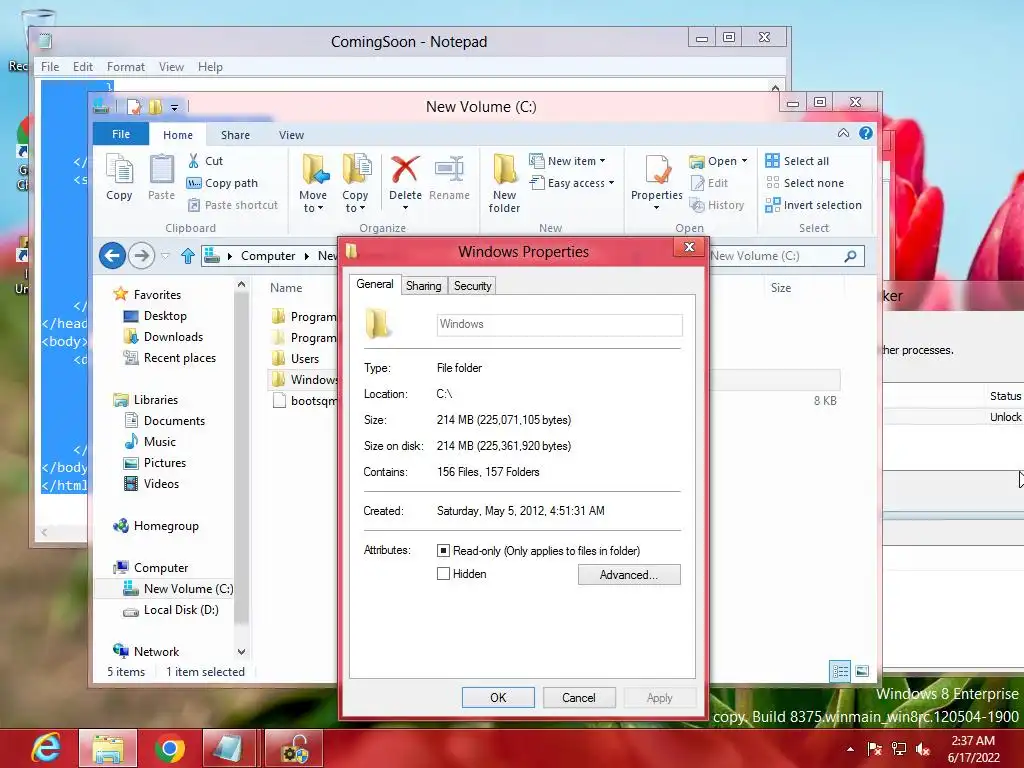
Task: Switch to large icons view in status bar
Action: (x=862, y=671)
